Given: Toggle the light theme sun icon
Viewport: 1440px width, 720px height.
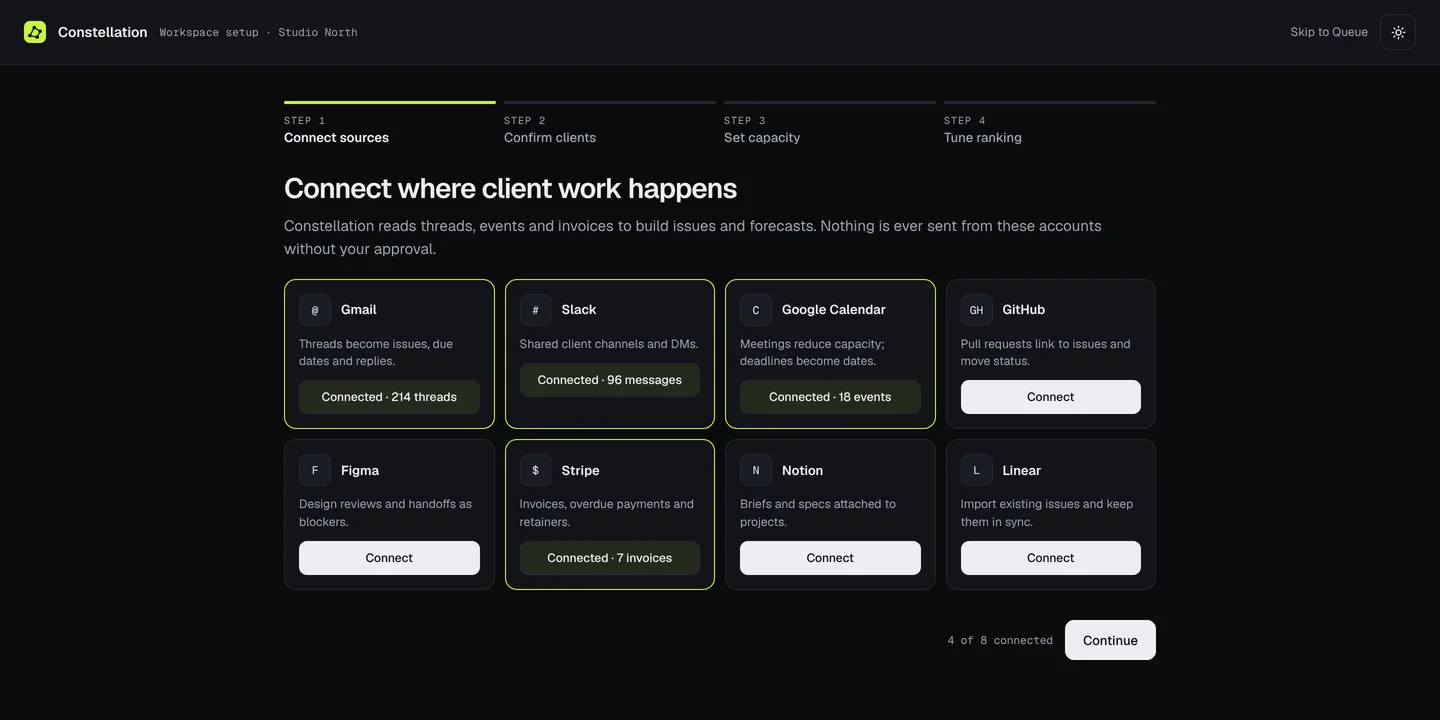Looking at the screenshot, I should click(1398, 32).
